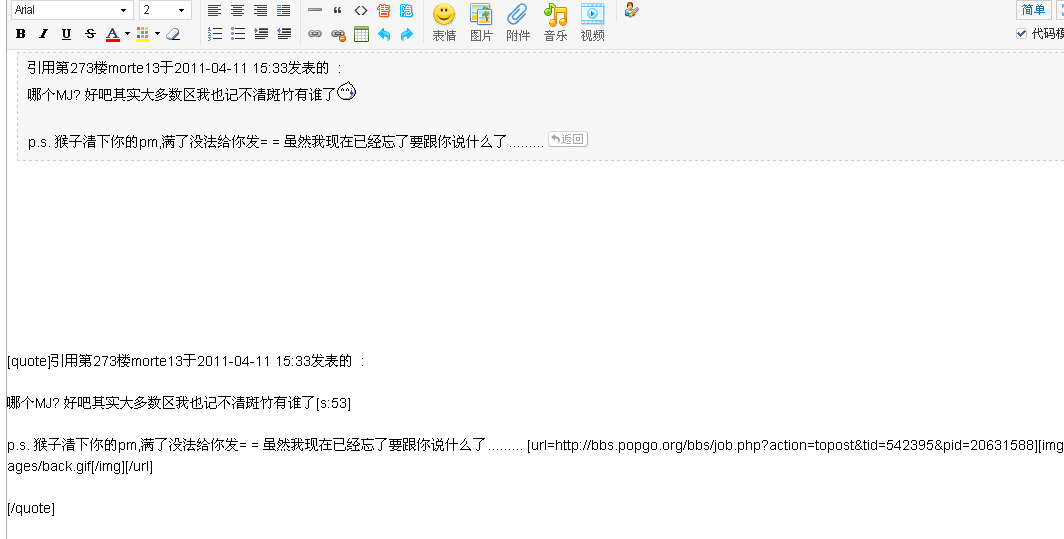
Task: Insert a hyperlink with chain icon
Action: (315, 34)
